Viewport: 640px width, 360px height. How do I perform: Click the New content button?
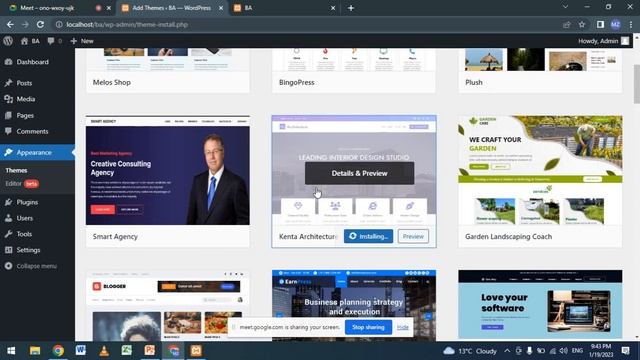(82, 41)
